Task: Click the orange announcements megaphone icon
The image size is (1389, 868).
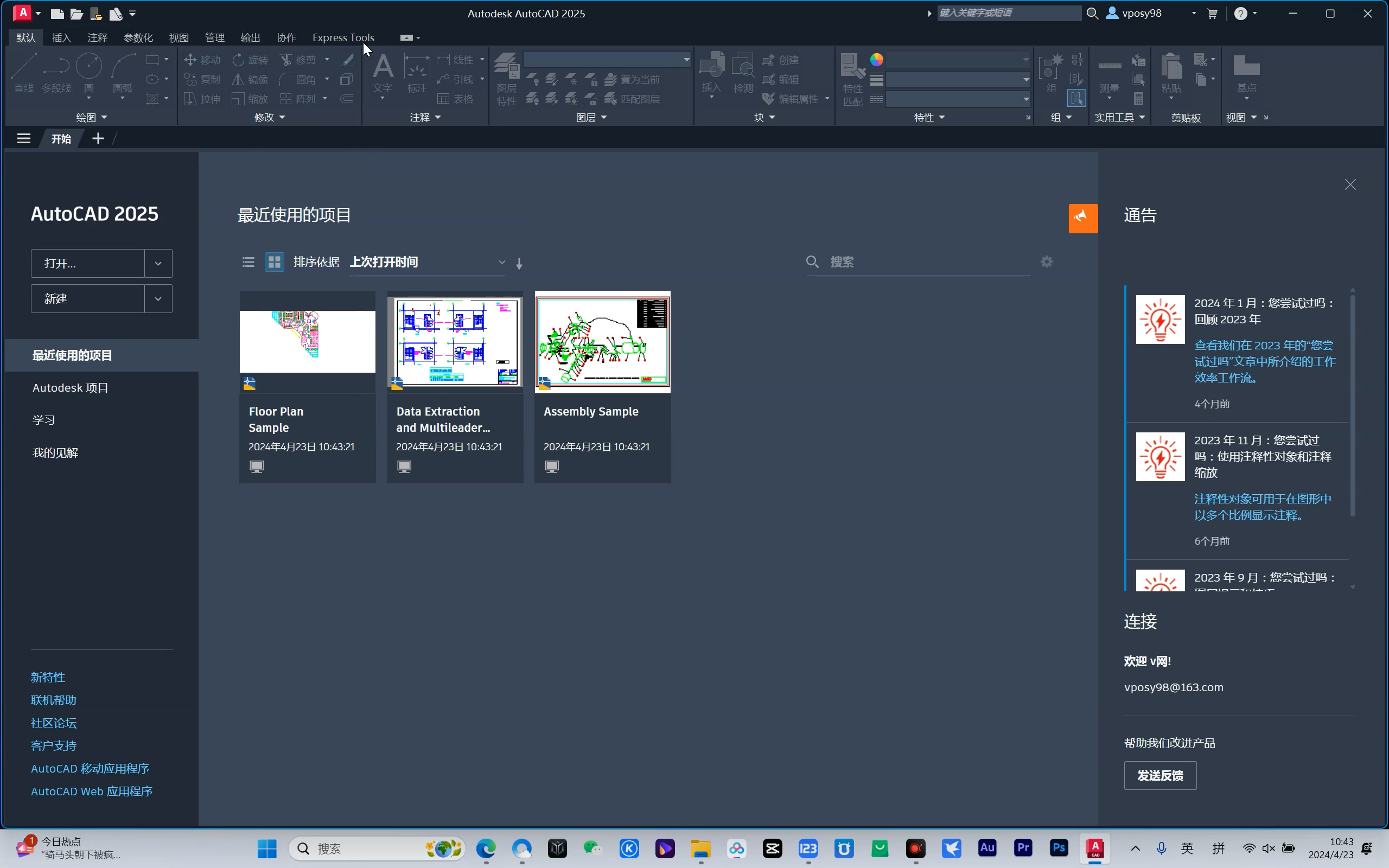Action: pos(1082,218)
